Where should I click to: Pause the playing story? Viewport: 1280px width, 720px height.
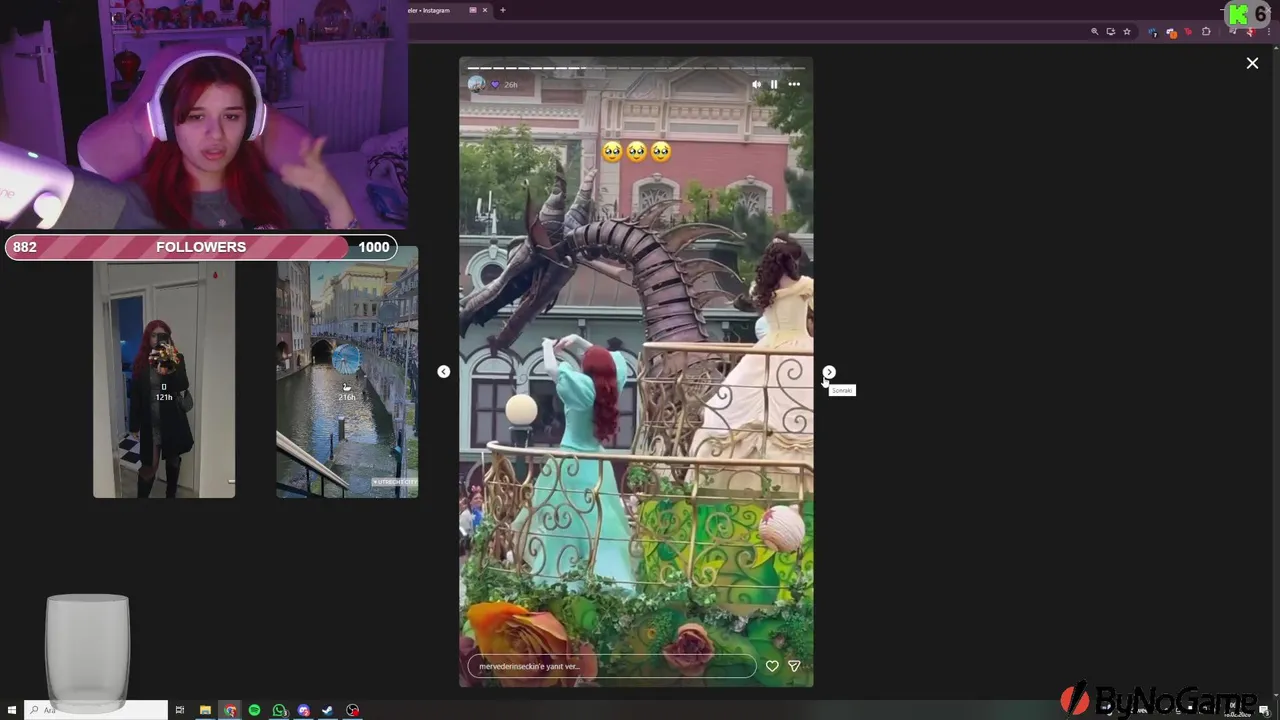(x=774, y=84)
